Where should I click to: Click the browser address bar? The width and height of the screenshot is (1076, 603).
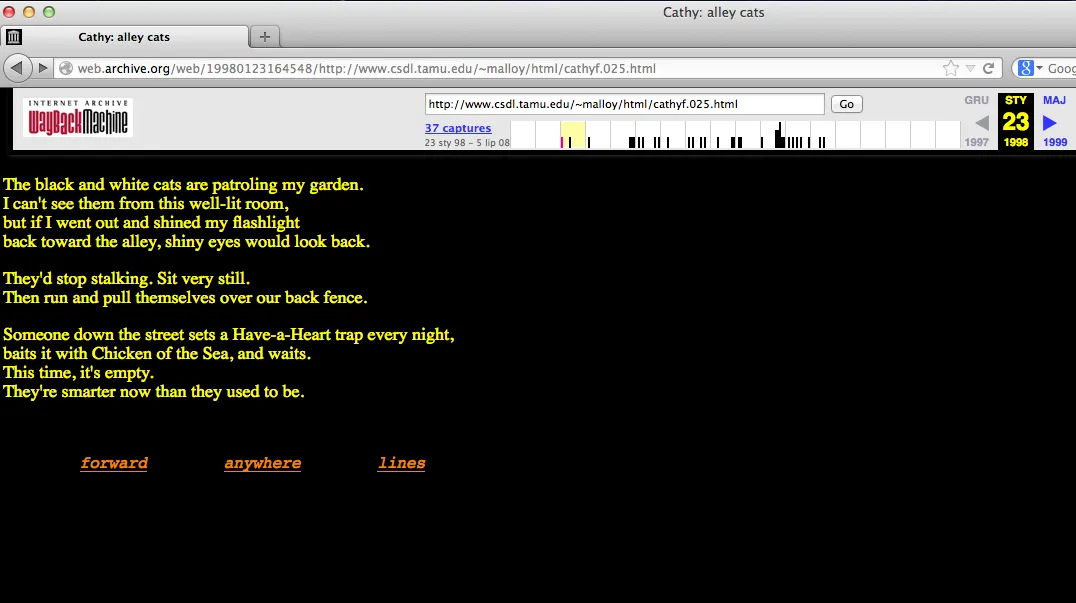click(500, 68)
